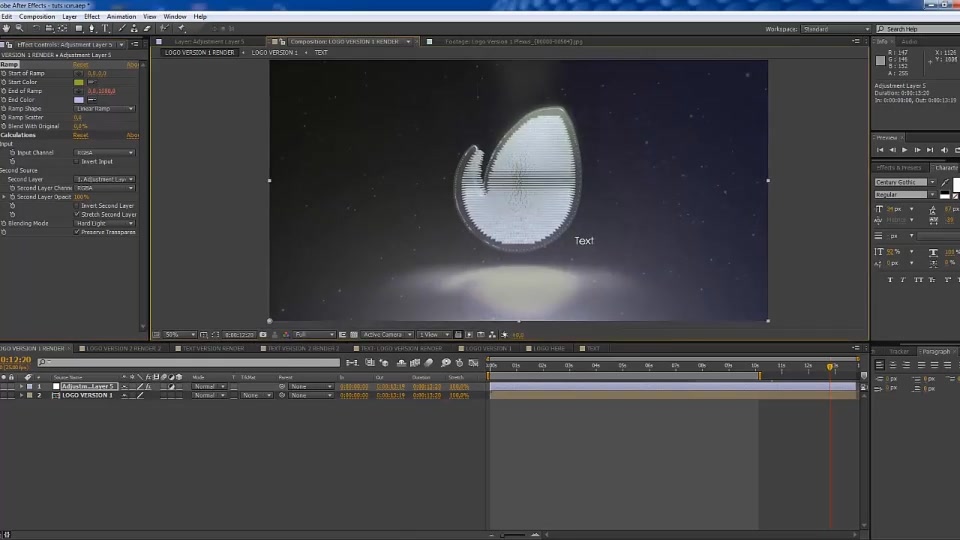This screenshot has height=540, width=960.
Task: Click eyedropper next to End Color
Action: (92, 100)
